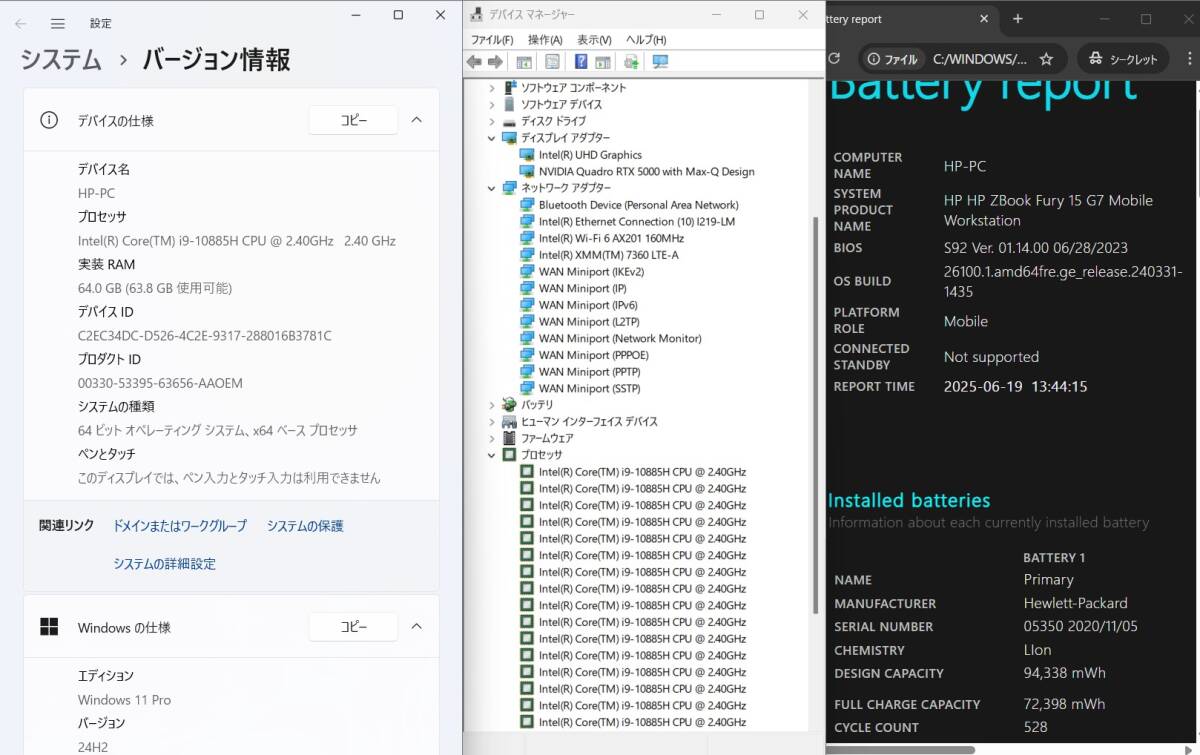Image resolution: width=1200 pixels, height=755 pixels.
Task: Collapse the プロセッサ tree node
Action: point(492,455)
